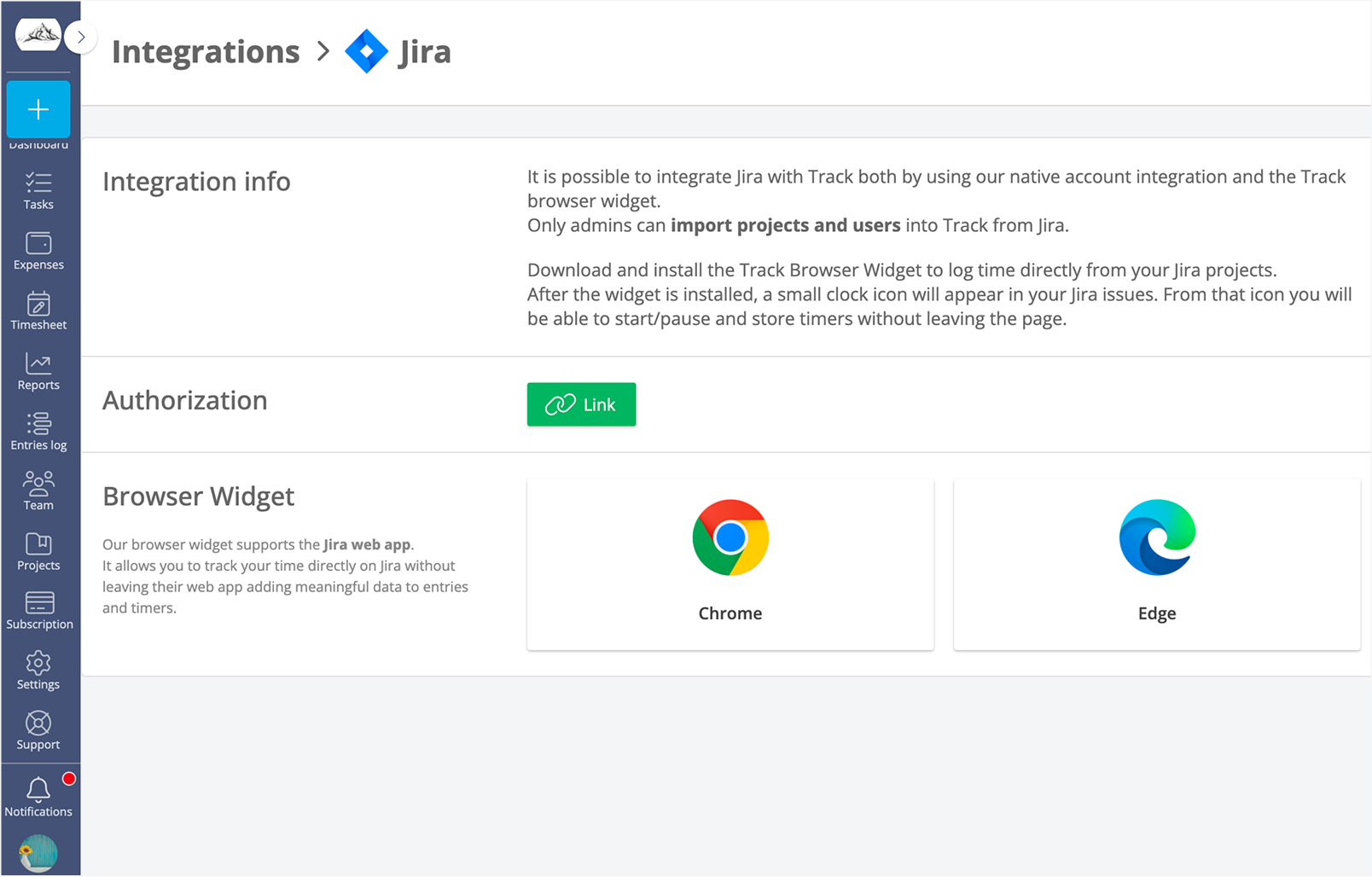The image size is (1372, 877).
Task: Expand the sidebar with the arrow toggle
Action: [x=81, y=37]
